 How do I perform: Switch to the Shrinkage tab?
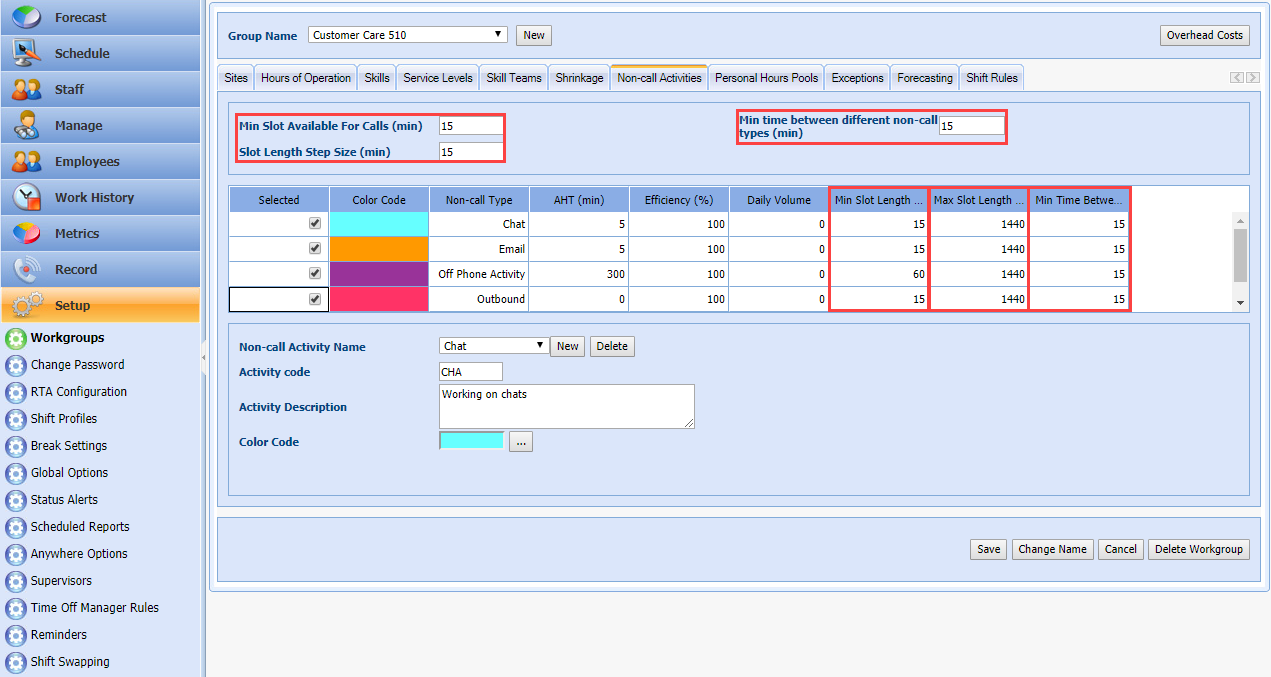(x=579, y=78)
